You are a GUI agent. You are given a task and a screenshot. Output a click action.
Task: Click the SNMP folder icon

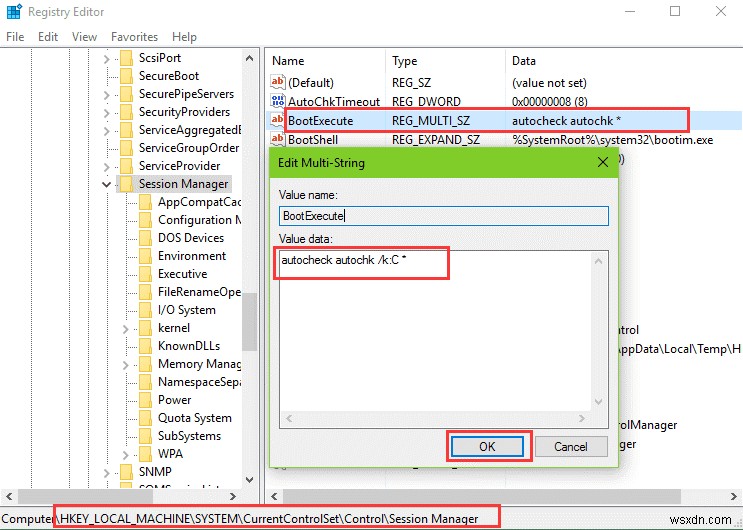coord(127,473)
